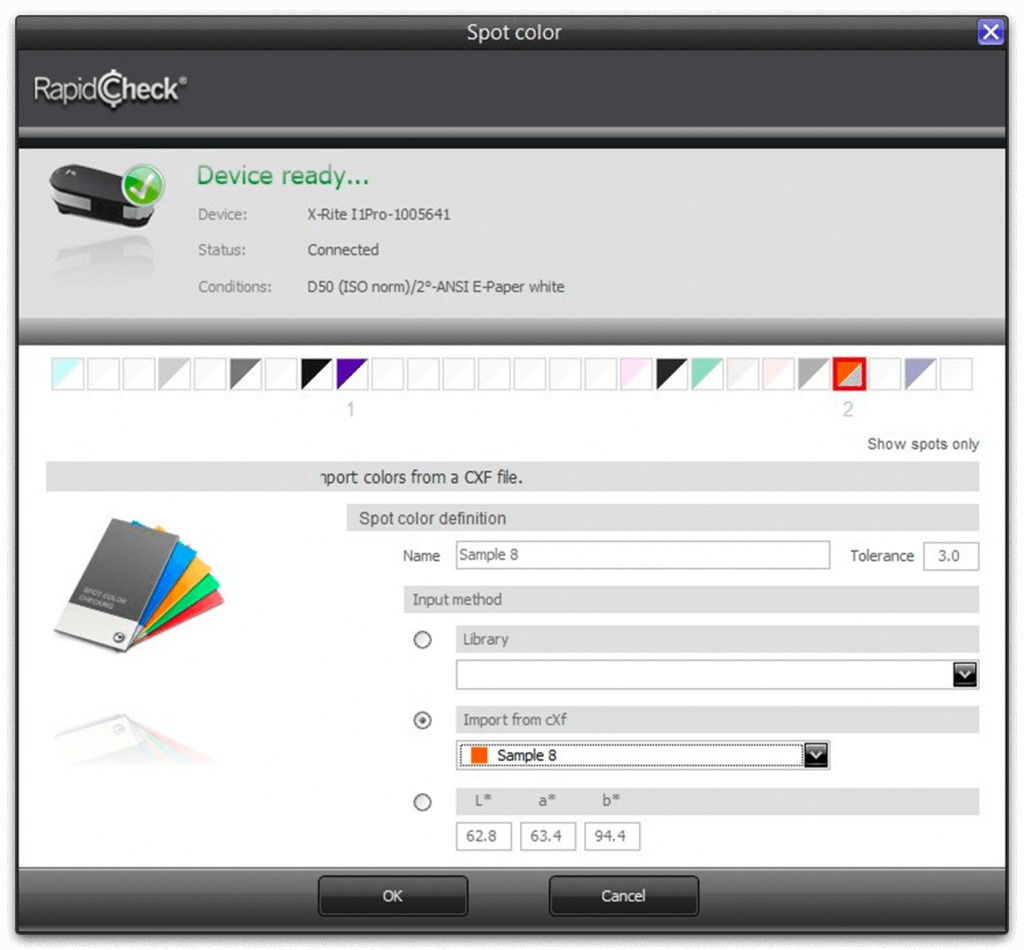The width and height of the screenshot is (1024, 950).
Task: Confirm with the OK button
Action: coord(393,896)
